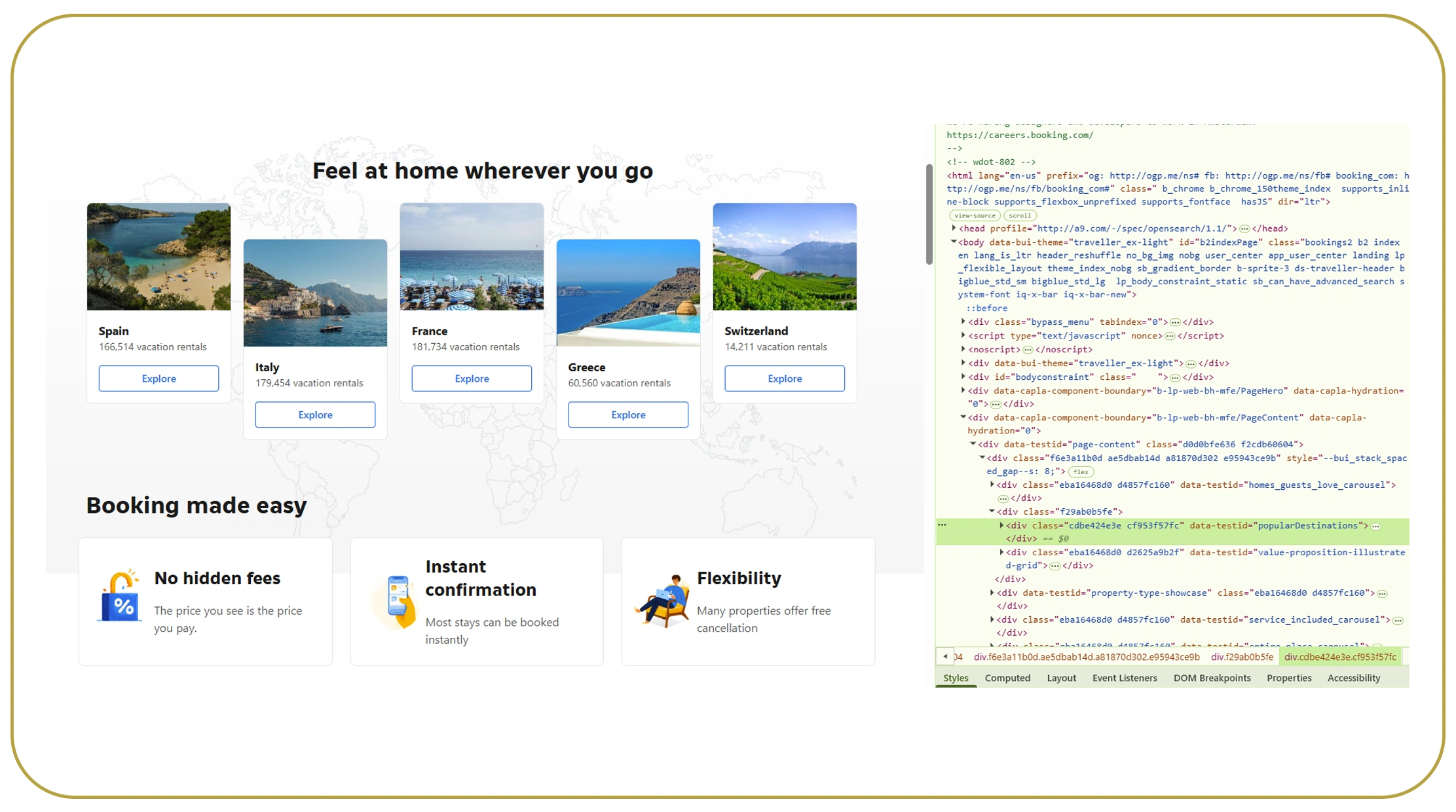
Task: Click the ellipsis badge in the service_included_carousel row
Action: coord(1398,620)
